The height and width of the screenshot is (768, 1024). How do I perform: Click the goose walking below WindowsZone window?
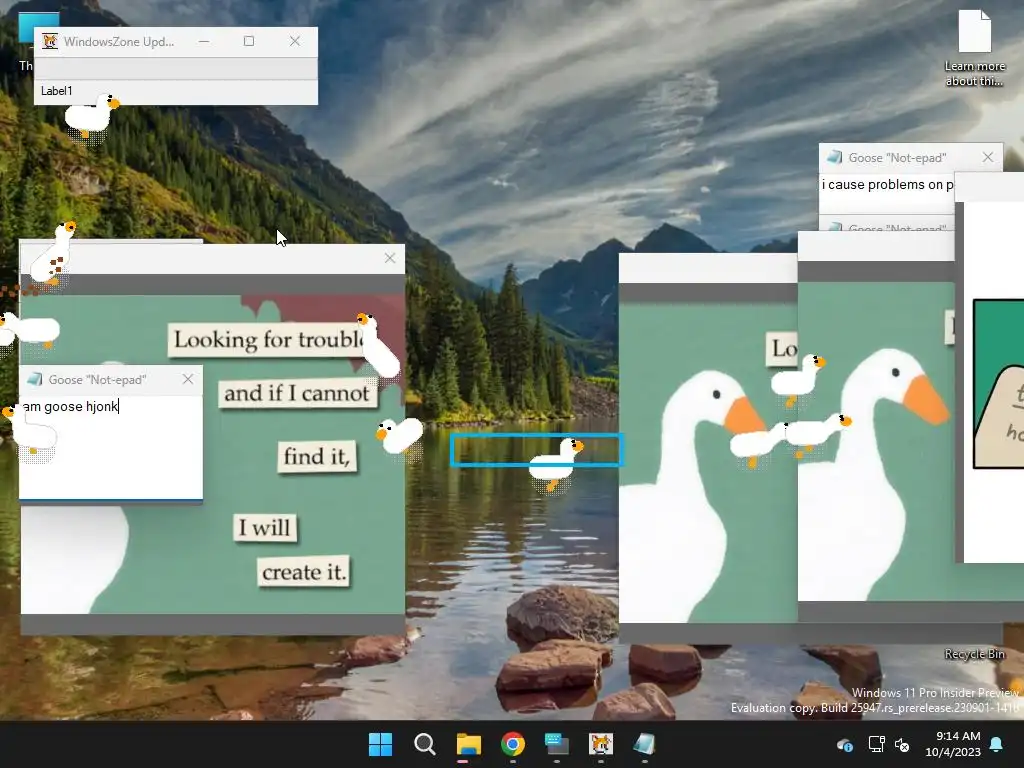click(x=91, y=115)
